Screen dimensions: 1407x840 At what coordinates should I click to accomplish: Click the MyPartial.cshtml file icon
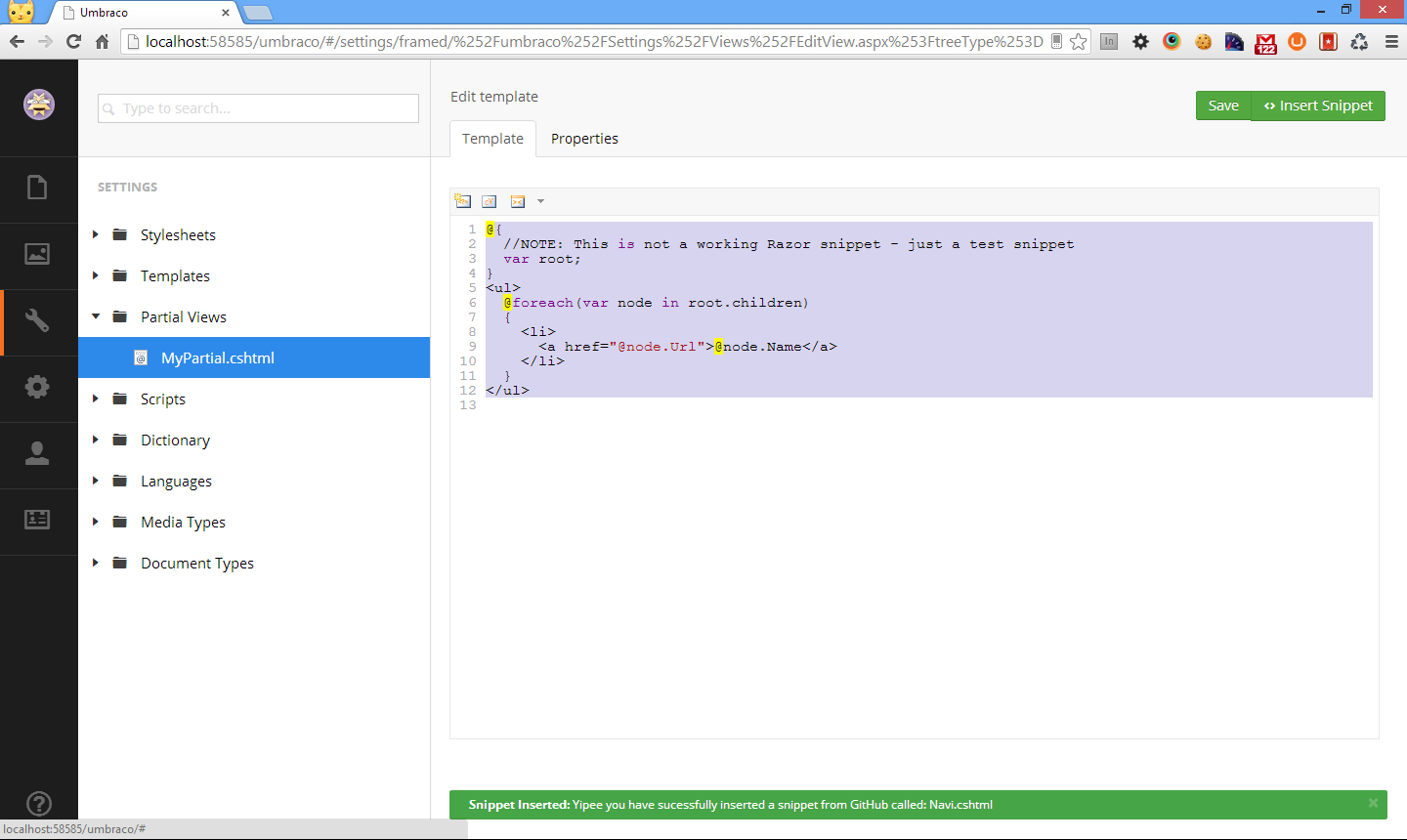[141, 358]
